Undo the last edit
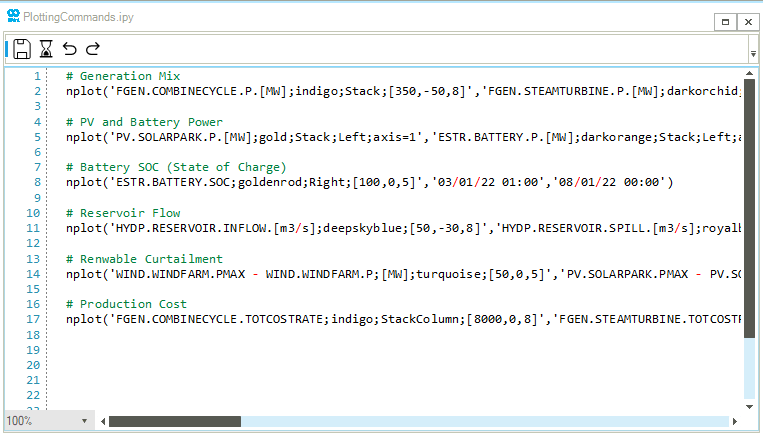 [x=69, y=49]
